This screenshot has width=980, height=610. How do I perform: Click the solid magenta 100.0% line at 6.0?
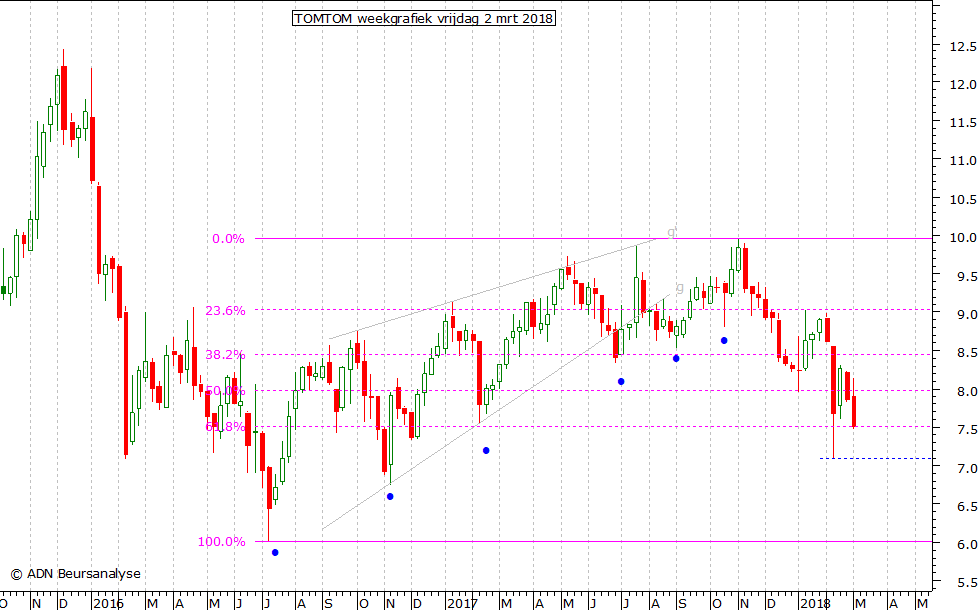pos(594,541)
